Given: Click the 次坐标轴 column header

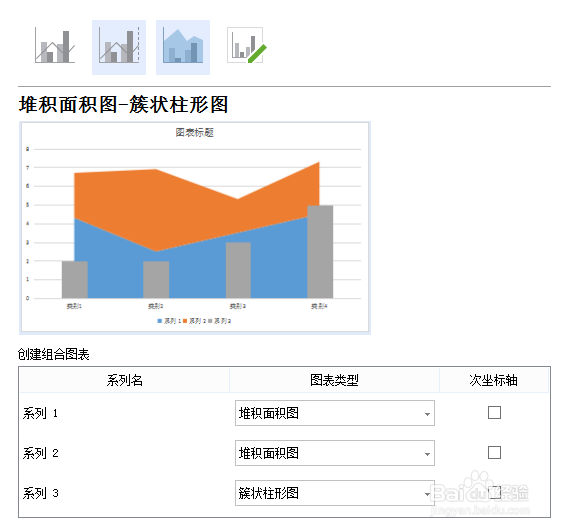Looking at the screenshot, I should (494, 380).
